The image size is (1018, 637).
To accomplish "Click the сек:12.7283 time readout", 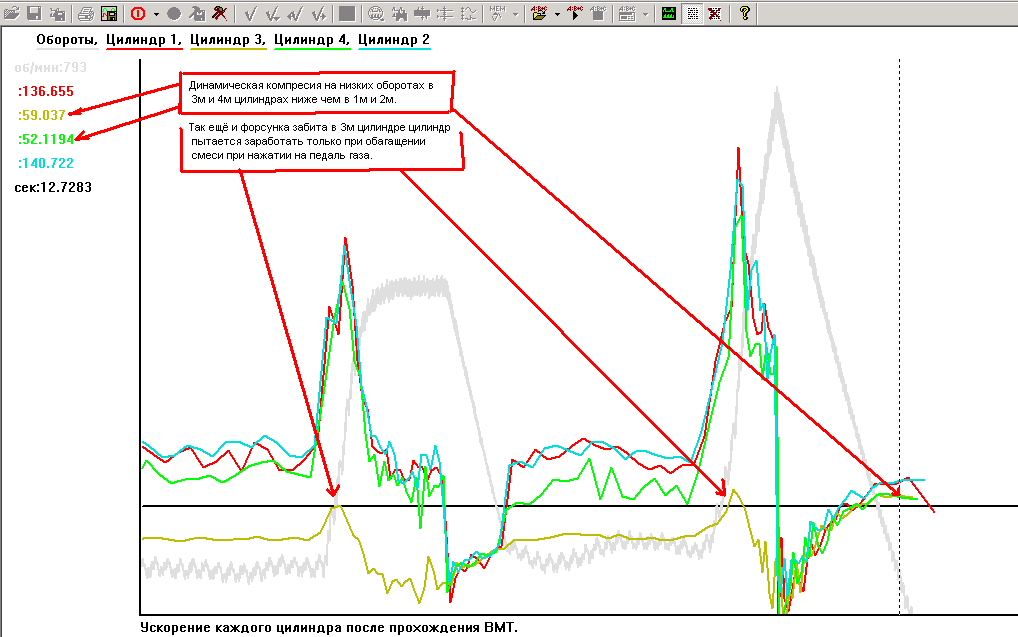I will click(x=53, y=188).
